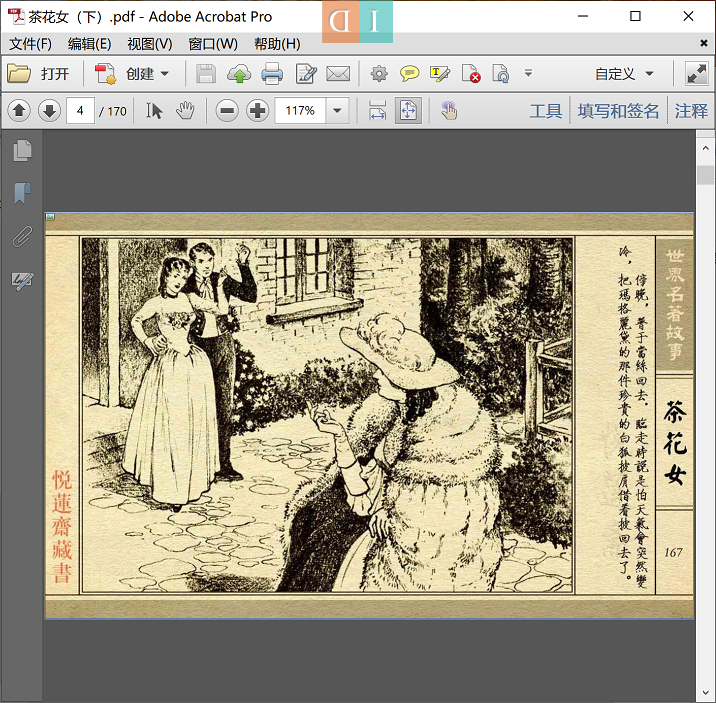Upload file to cloud icon
Image resolution: width=716 pixels, height=703 pixels.
(x=239, y=73)
